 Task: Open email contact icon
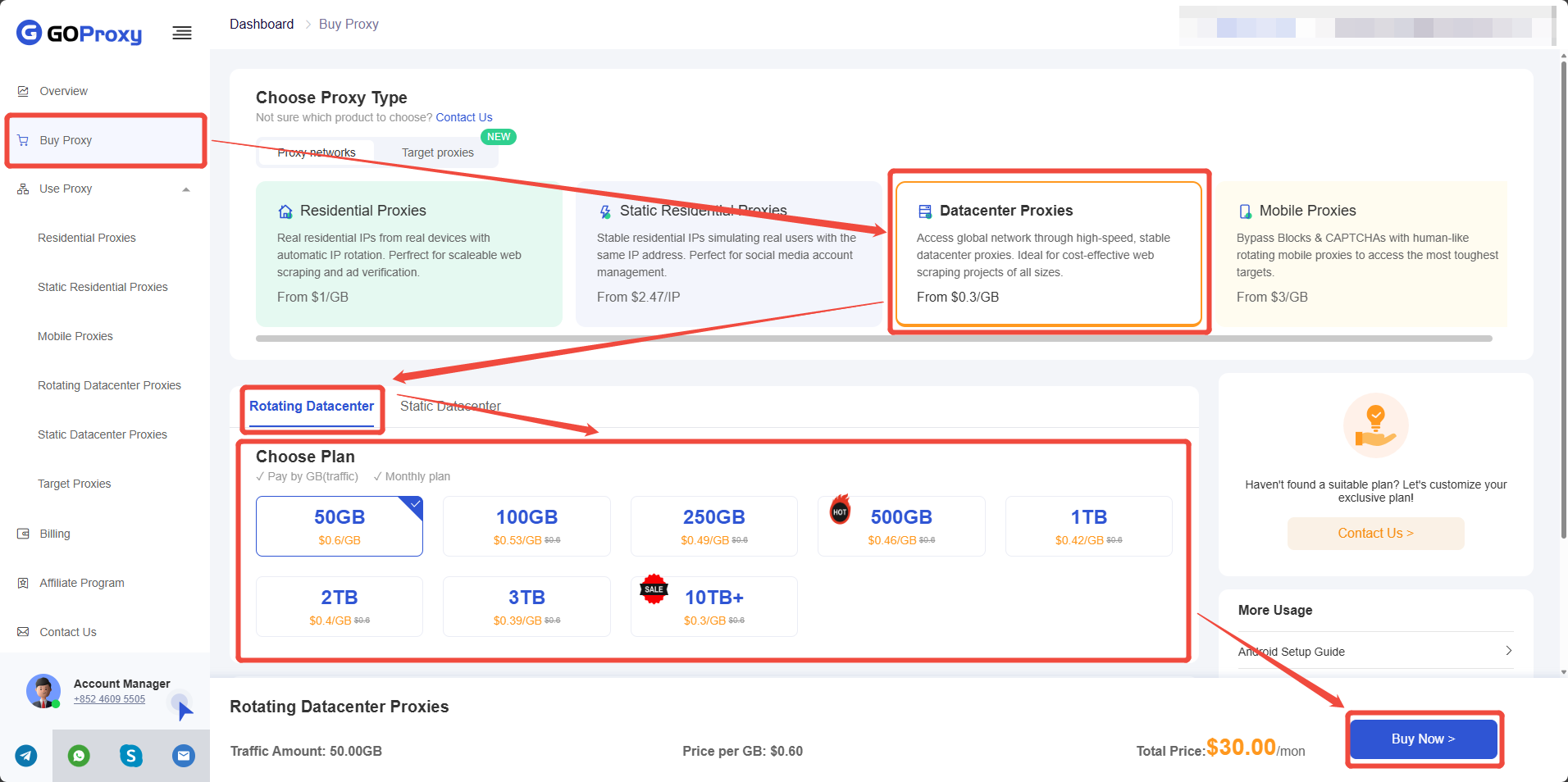coord(184,756)
